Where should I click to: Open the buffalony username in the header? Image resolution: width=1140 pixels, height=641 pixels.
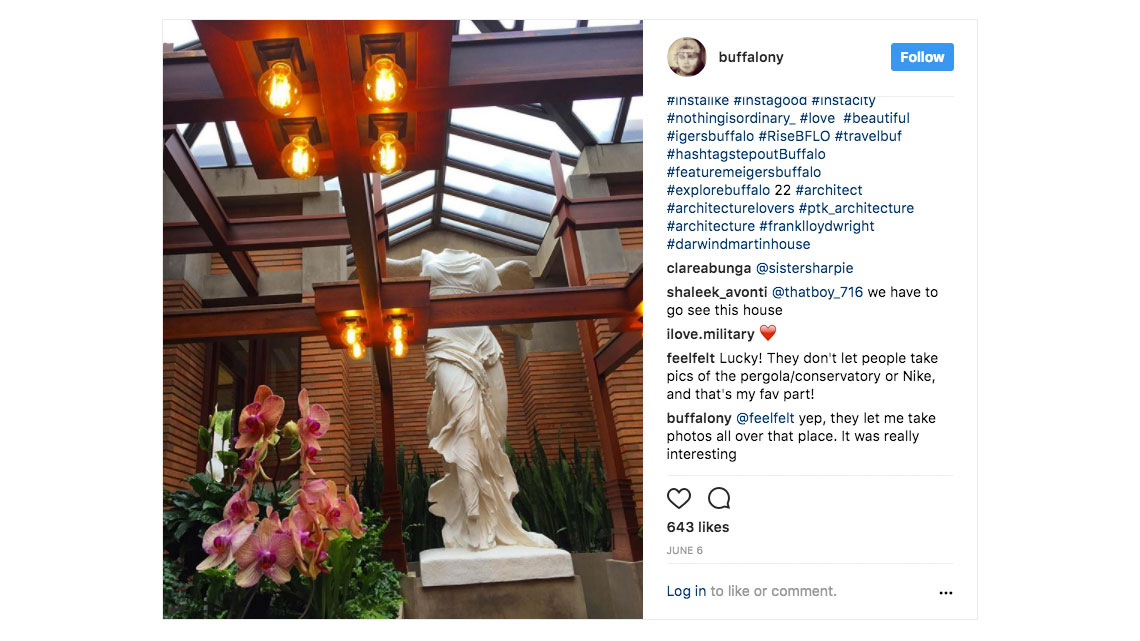(751, 57)
